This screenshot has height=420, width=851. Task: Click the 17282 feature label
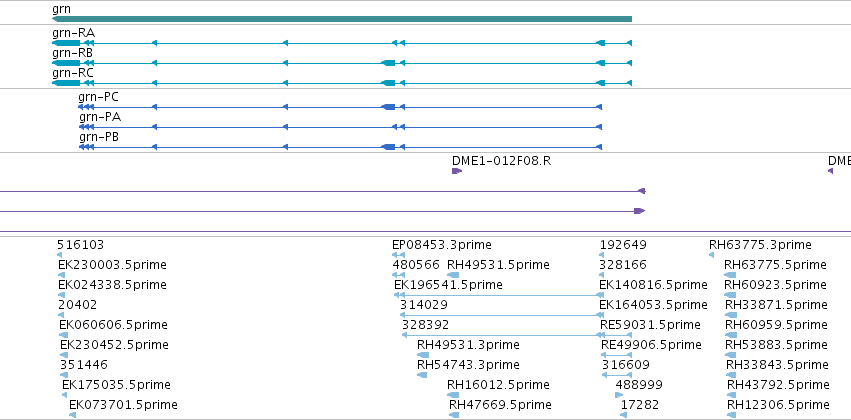point(640,405)
